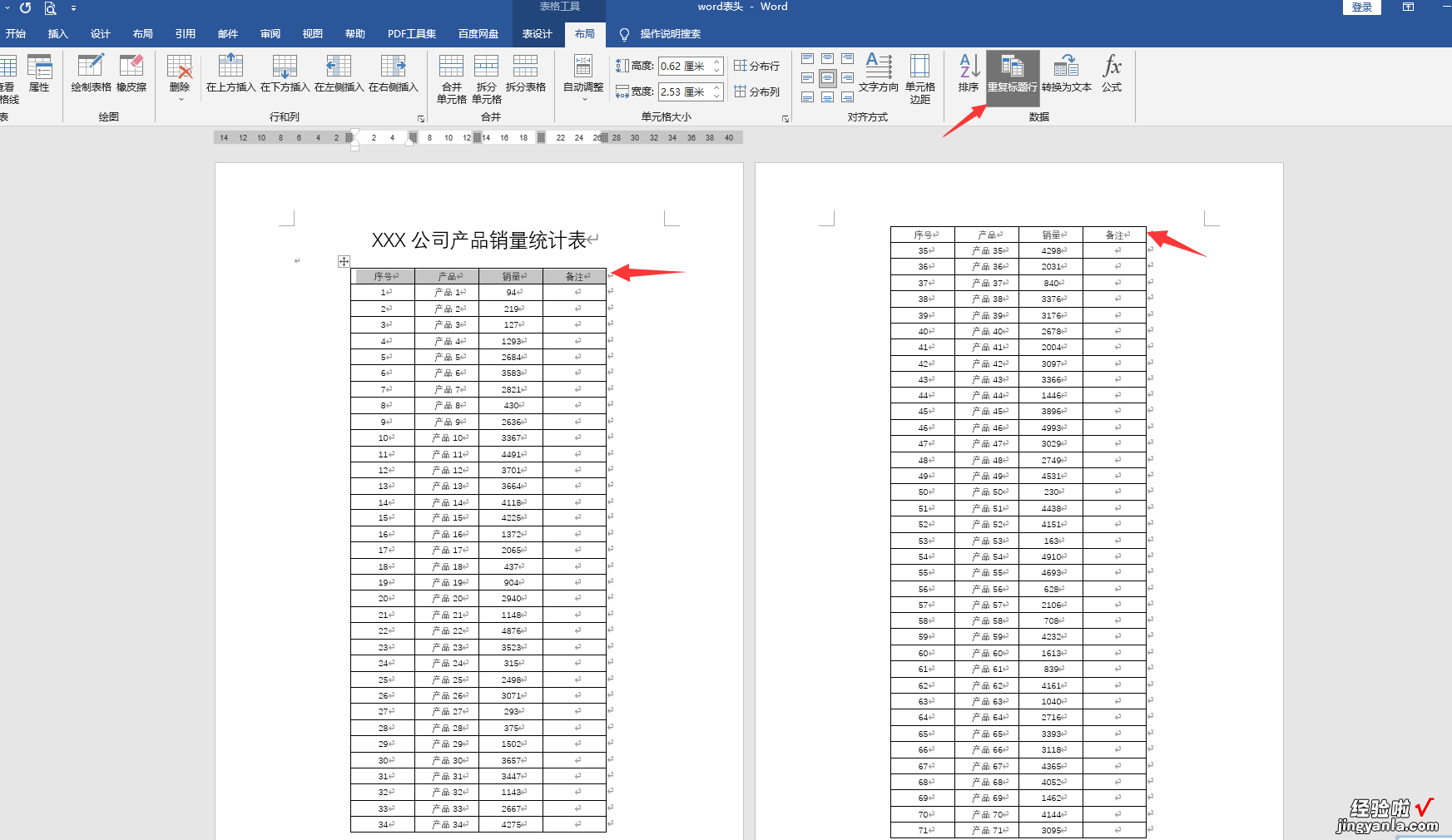Screen dimensions: 1452x840
Task: Switch to the 引用 References tab
Action: click(185, 34)
